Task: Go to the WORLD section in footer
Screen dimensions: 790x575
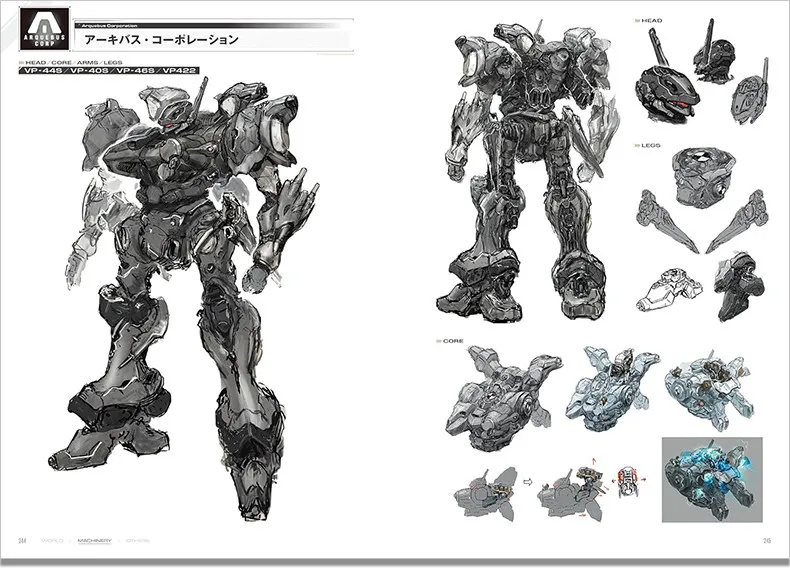Action: pos(52,541)
